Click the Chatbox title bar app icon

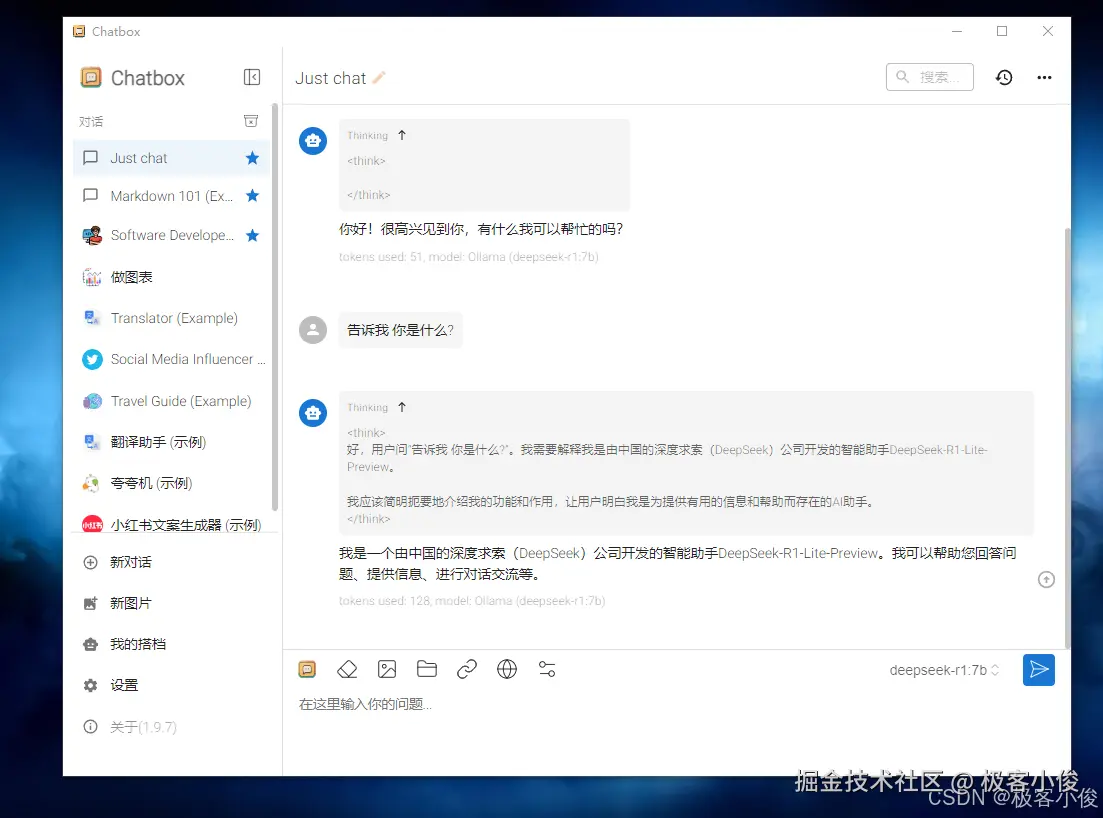79,31
